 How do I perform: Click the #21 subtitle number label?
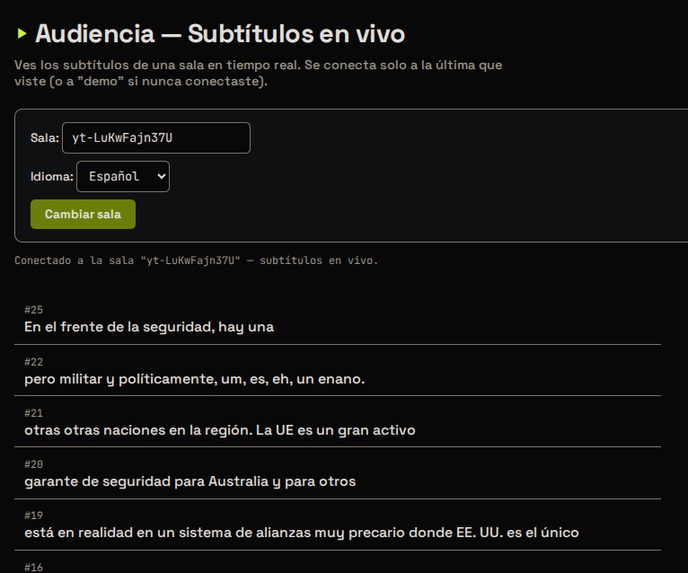coord(34,413)
